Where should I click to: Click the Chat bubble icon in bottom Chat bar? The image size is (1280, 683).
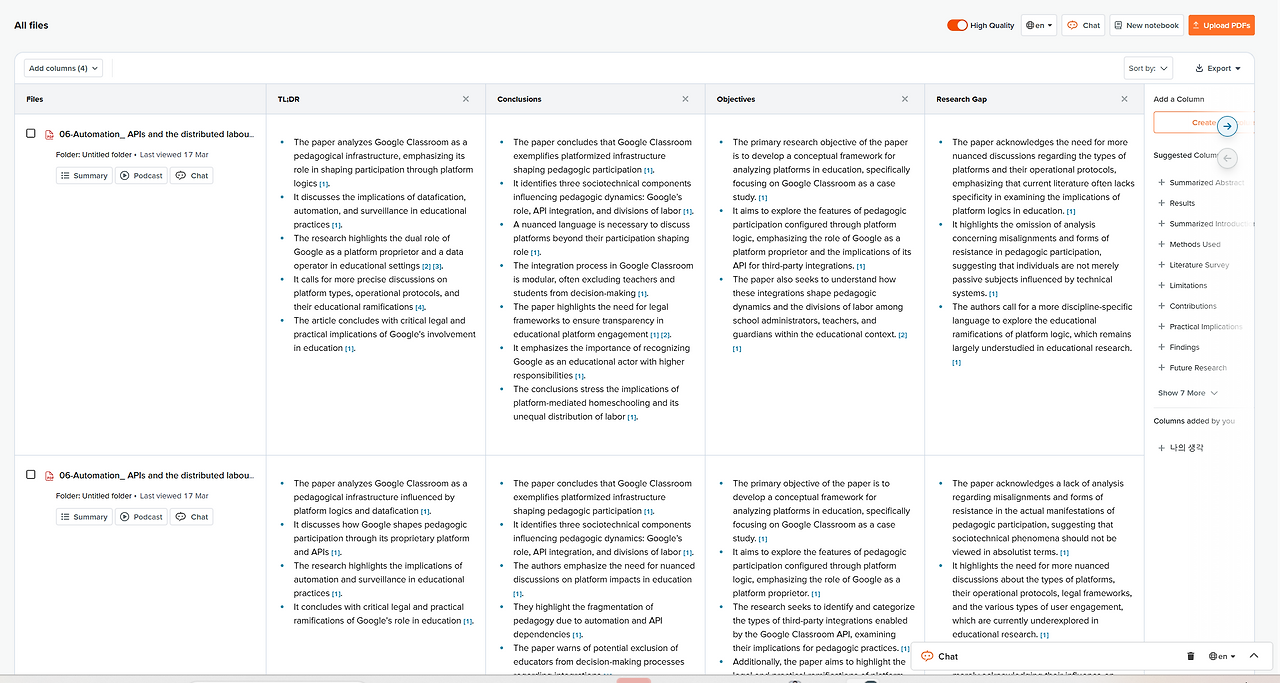point(927,656)
